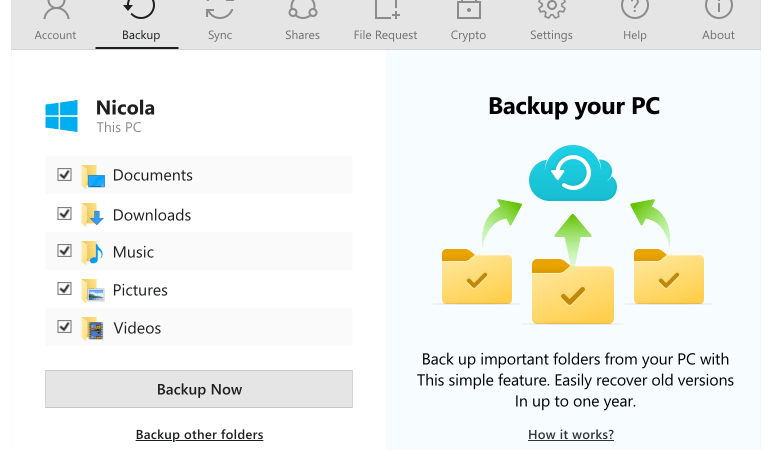
Task: Click the File Request icon
Action: pyautogui.click(x=387, y=10)
